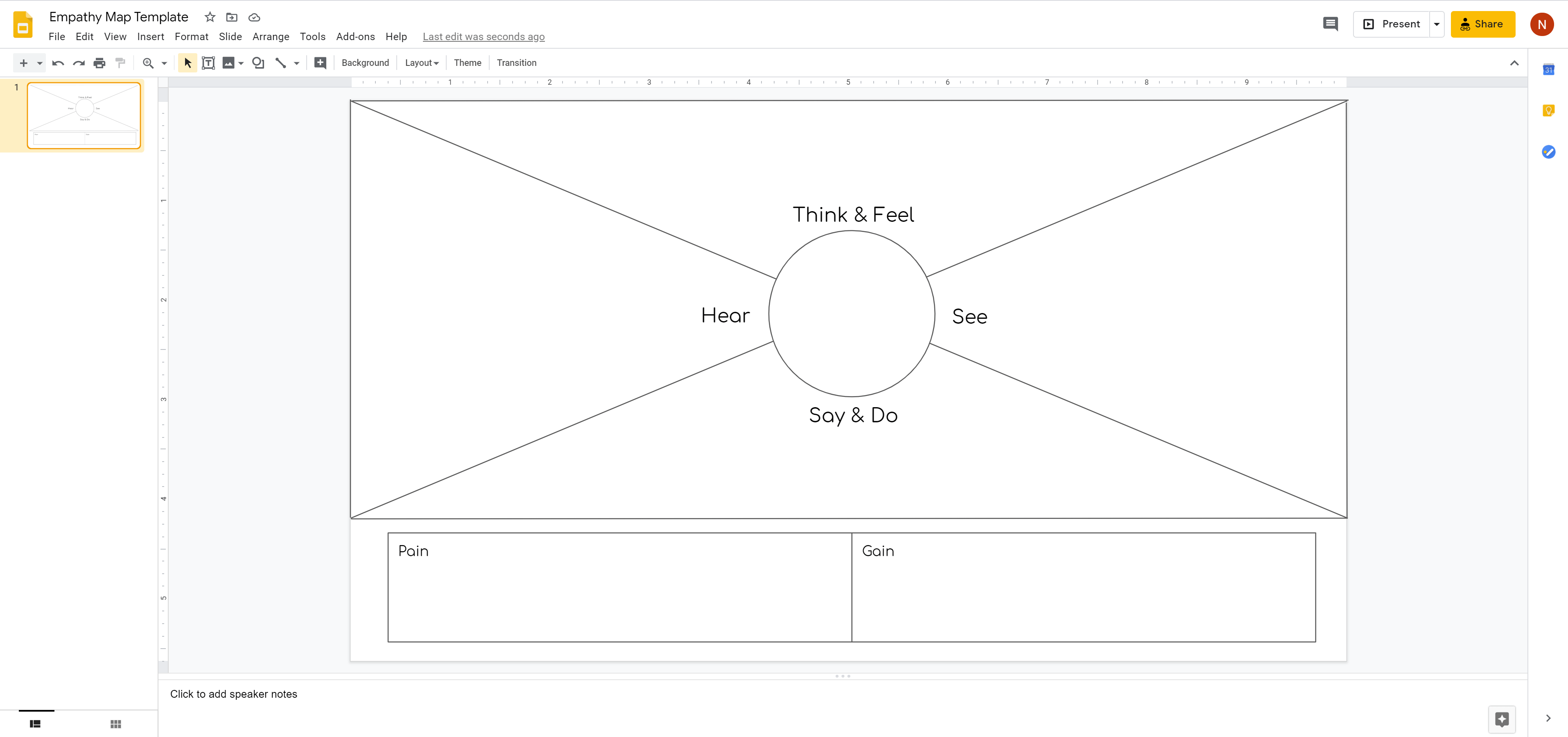Open the Line type dropdown arrow
This screenshot has height=737, width=1568.
[296, 63]
